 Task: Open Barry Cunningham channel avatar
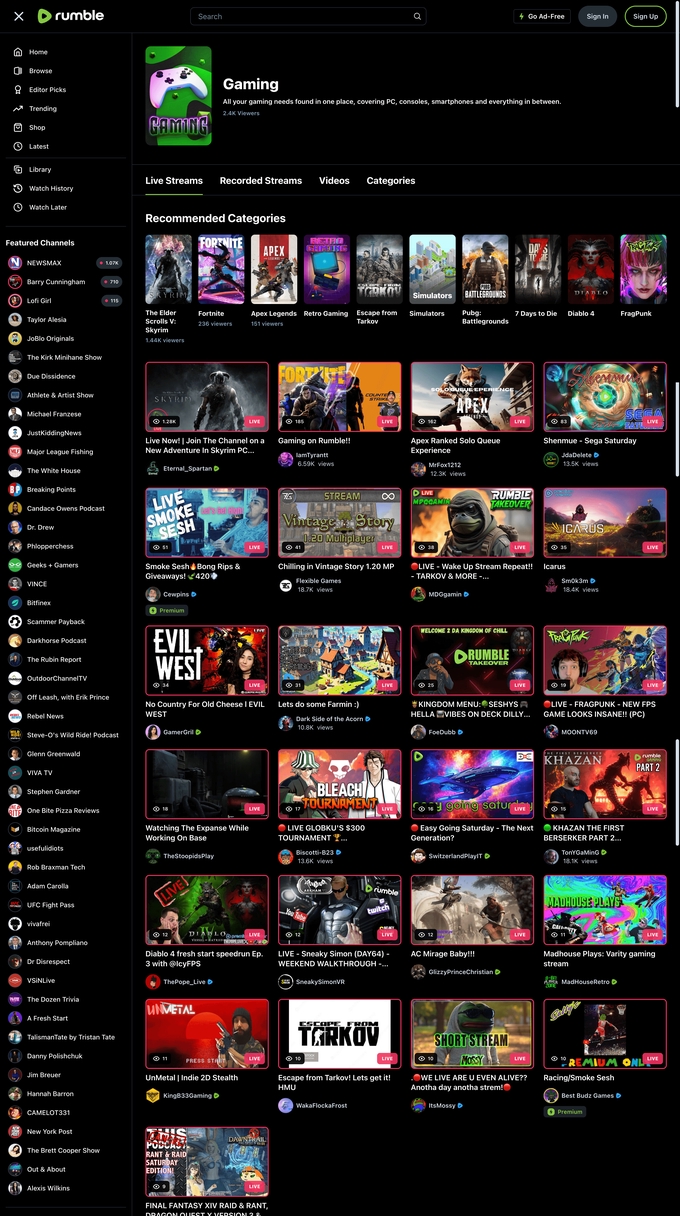15,282
